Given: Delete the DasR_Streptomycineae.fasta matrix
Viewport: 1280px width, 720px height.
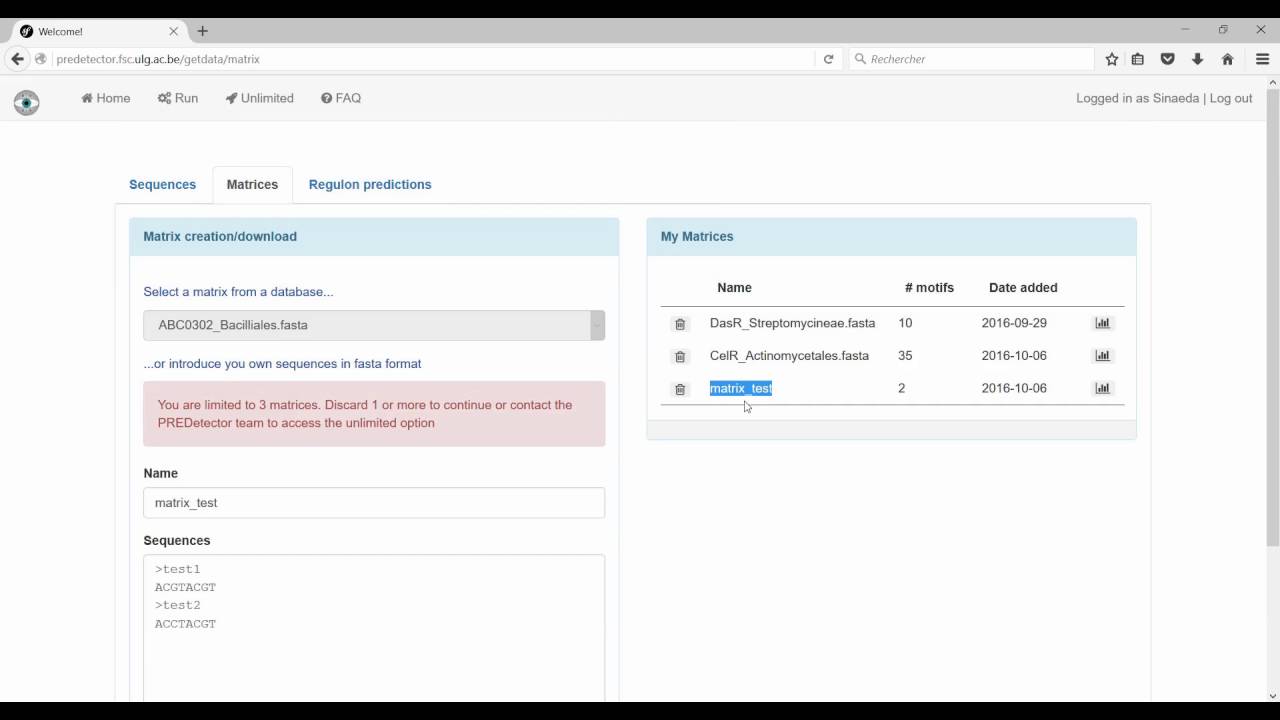Looking at the screenshot, I should pos(680,324).
